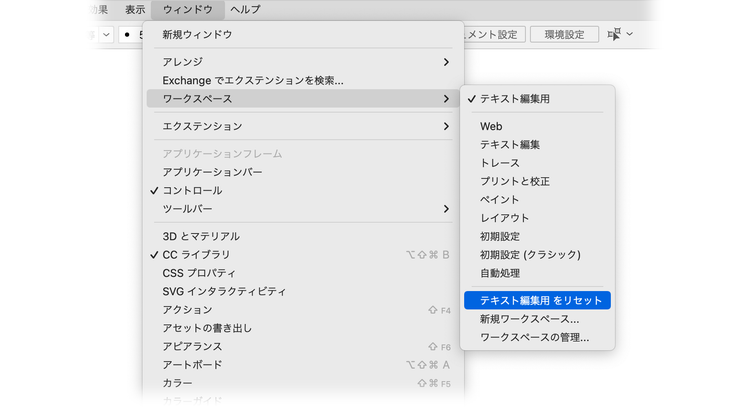Click the document settings button (…メント設定)
The height and width of the screenshot is (407, 750).
pos(491,34)
